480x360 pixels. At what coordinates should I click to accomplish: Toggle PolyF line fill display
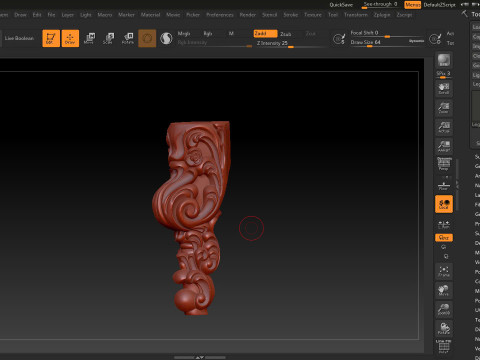pos(444,347)
